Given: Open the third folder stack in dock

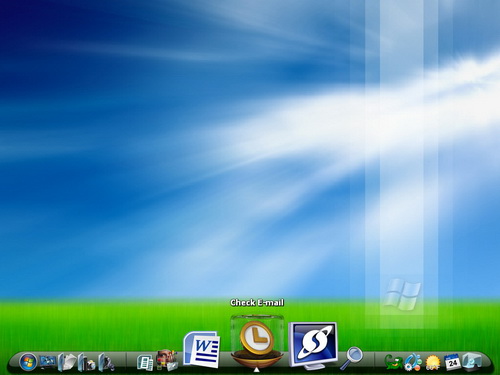Looking at the screenshot, I should tap(106, 363).
